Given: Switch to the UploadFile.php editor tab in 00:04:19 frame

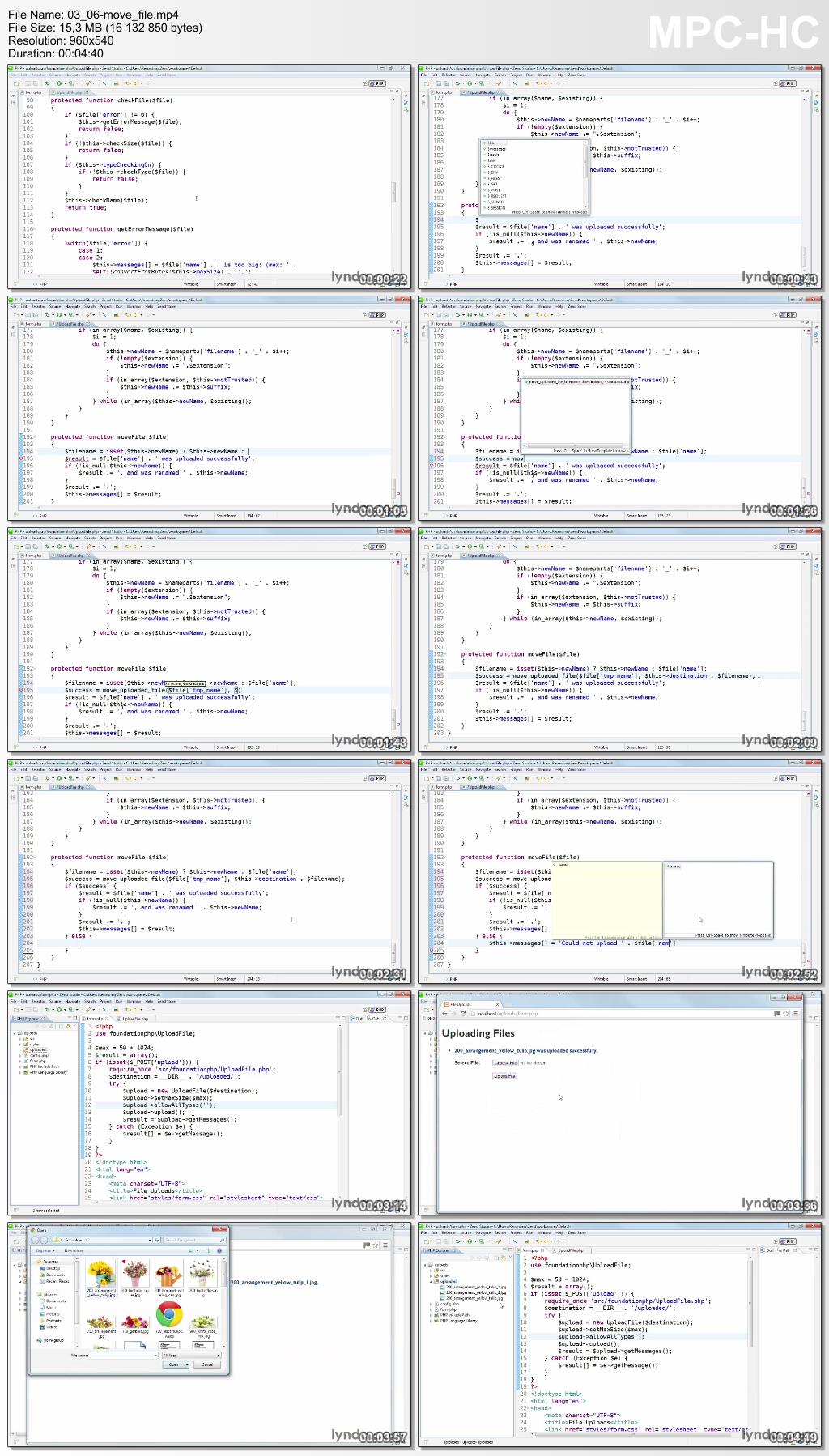Looking at the screenshot, I should 571,1250.
